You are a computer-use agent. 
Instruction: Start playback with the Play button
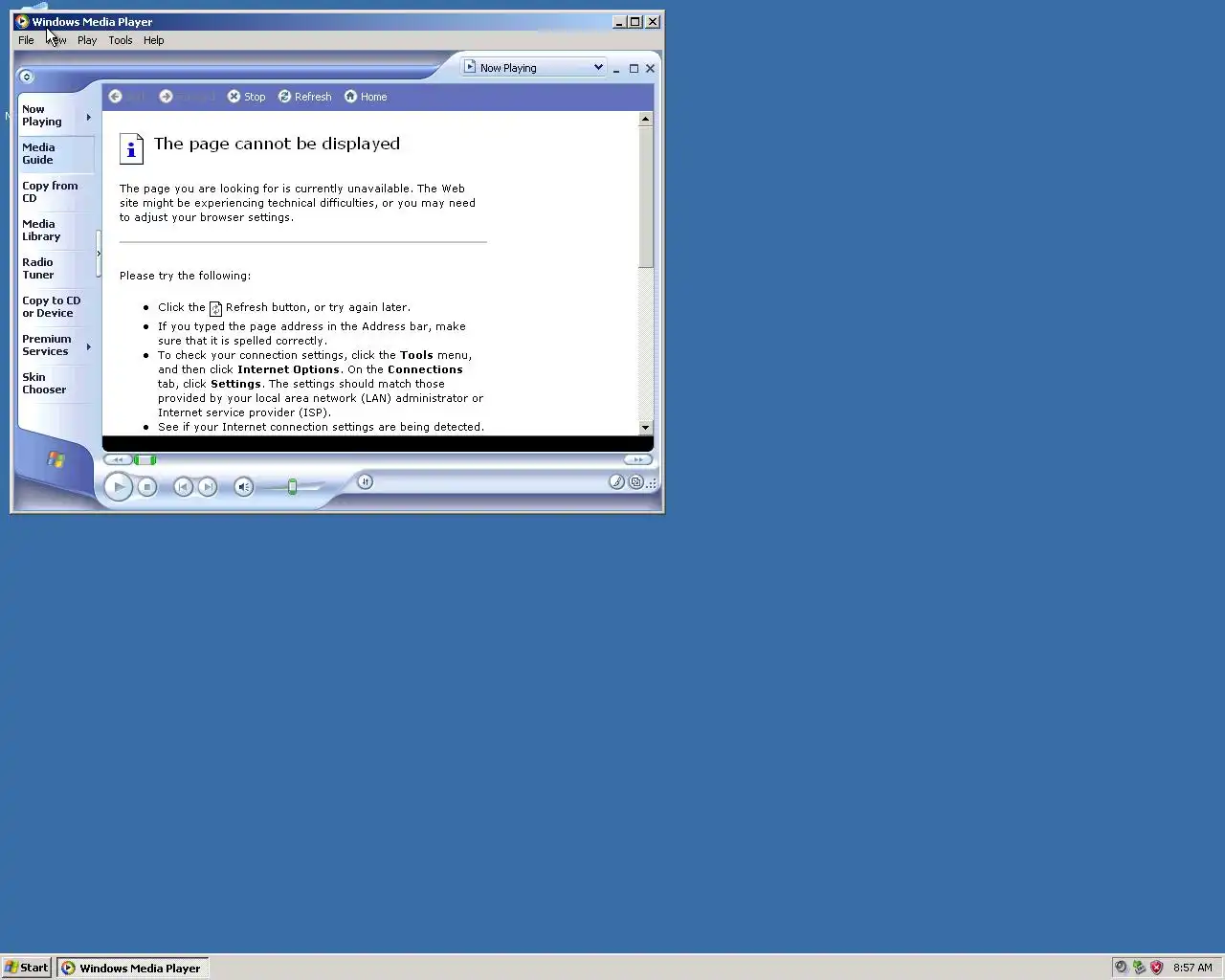(x=118, y=486)
